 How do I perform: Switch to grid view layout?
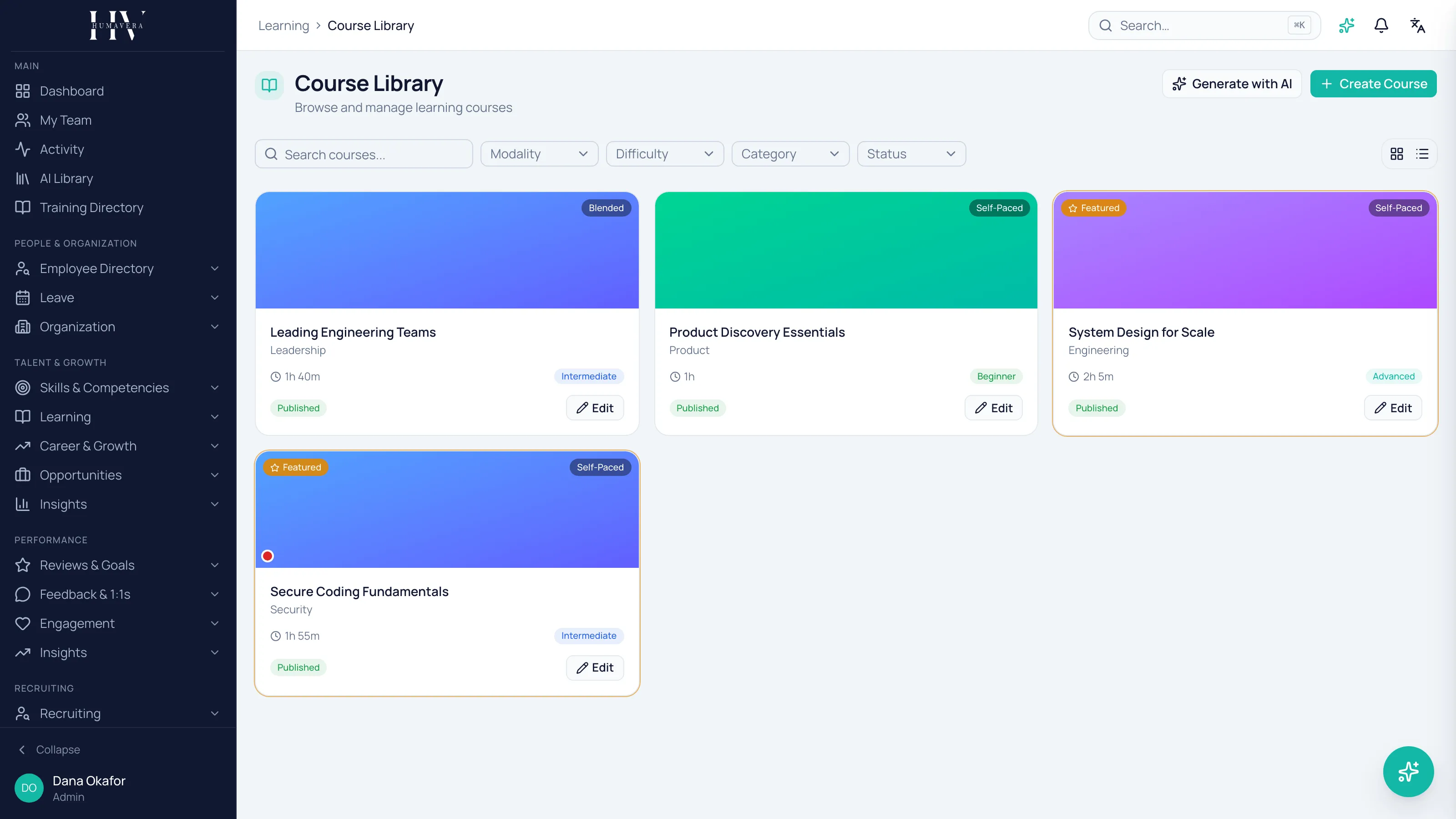(1397, 154)
